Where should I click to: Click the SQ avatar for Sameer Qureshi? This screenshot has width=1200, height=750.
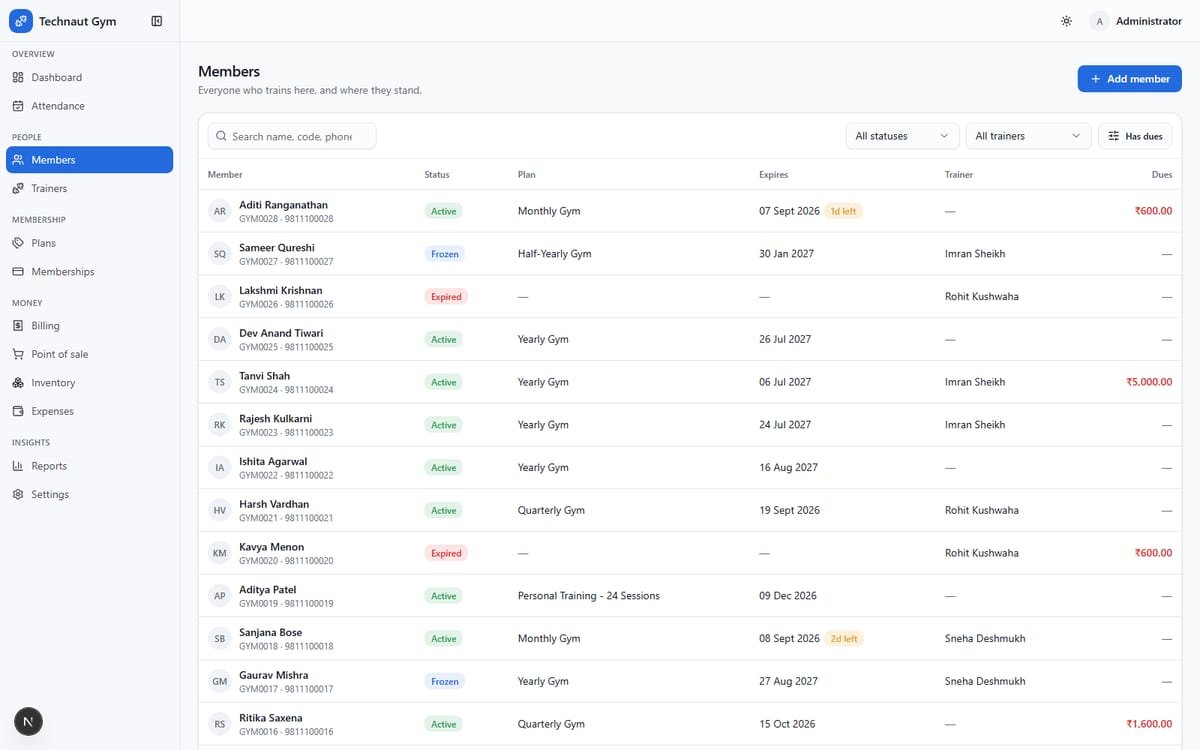click(x=220, y=254)
